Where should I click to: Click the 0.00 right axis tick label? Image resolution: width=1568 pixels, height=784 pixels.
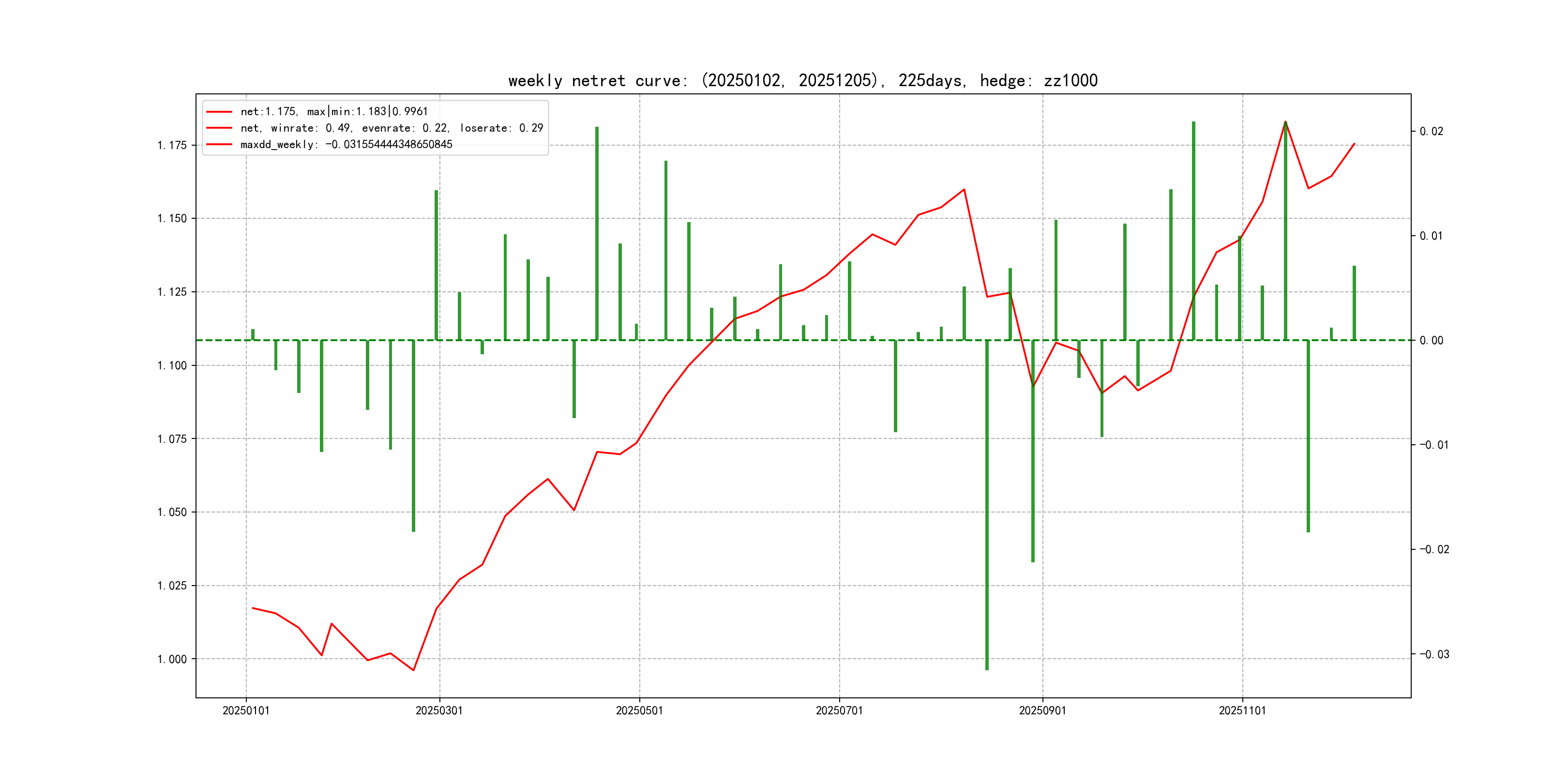1431,340
